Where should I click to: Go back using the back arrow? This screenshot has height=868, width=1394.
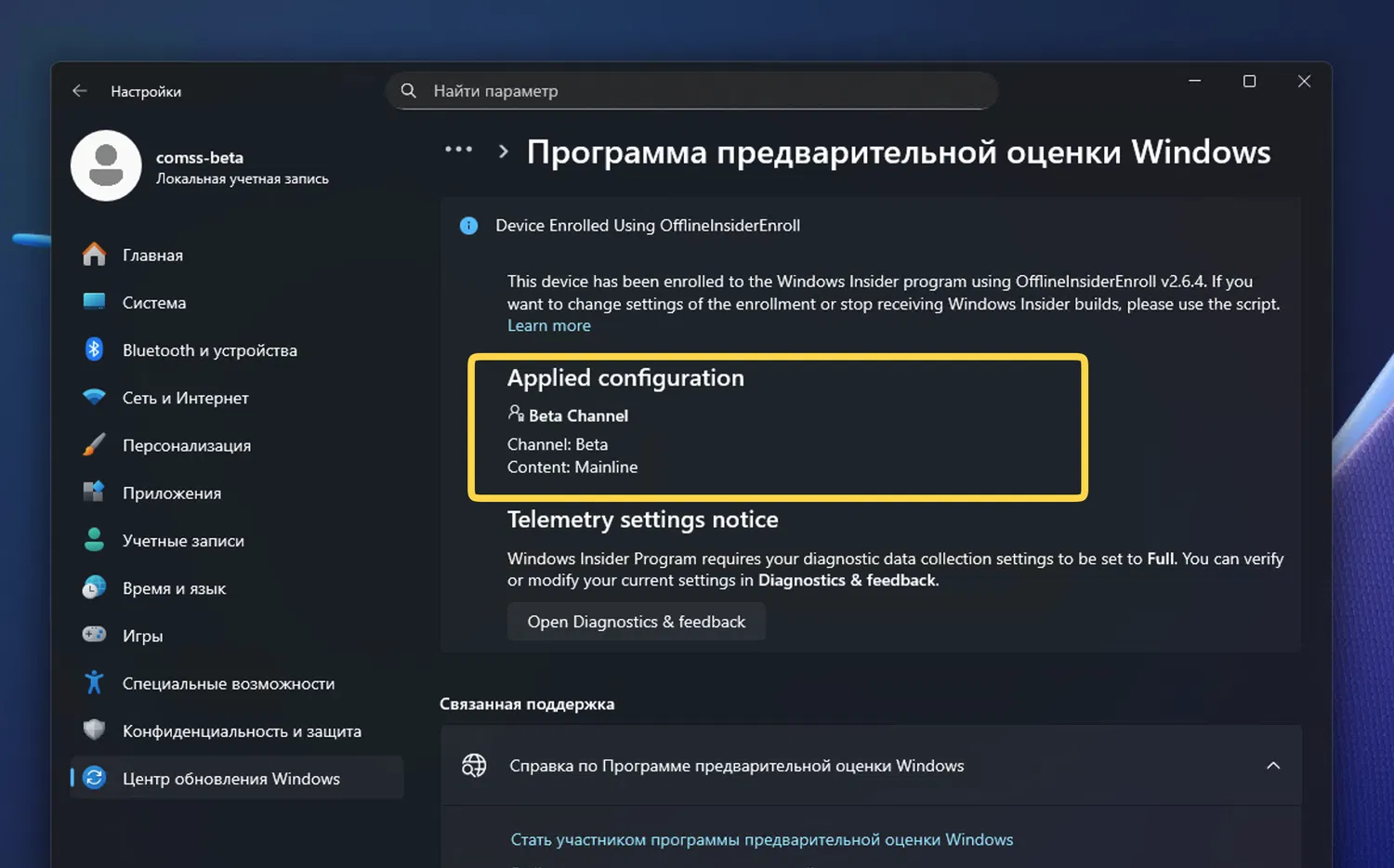point(80,91)
